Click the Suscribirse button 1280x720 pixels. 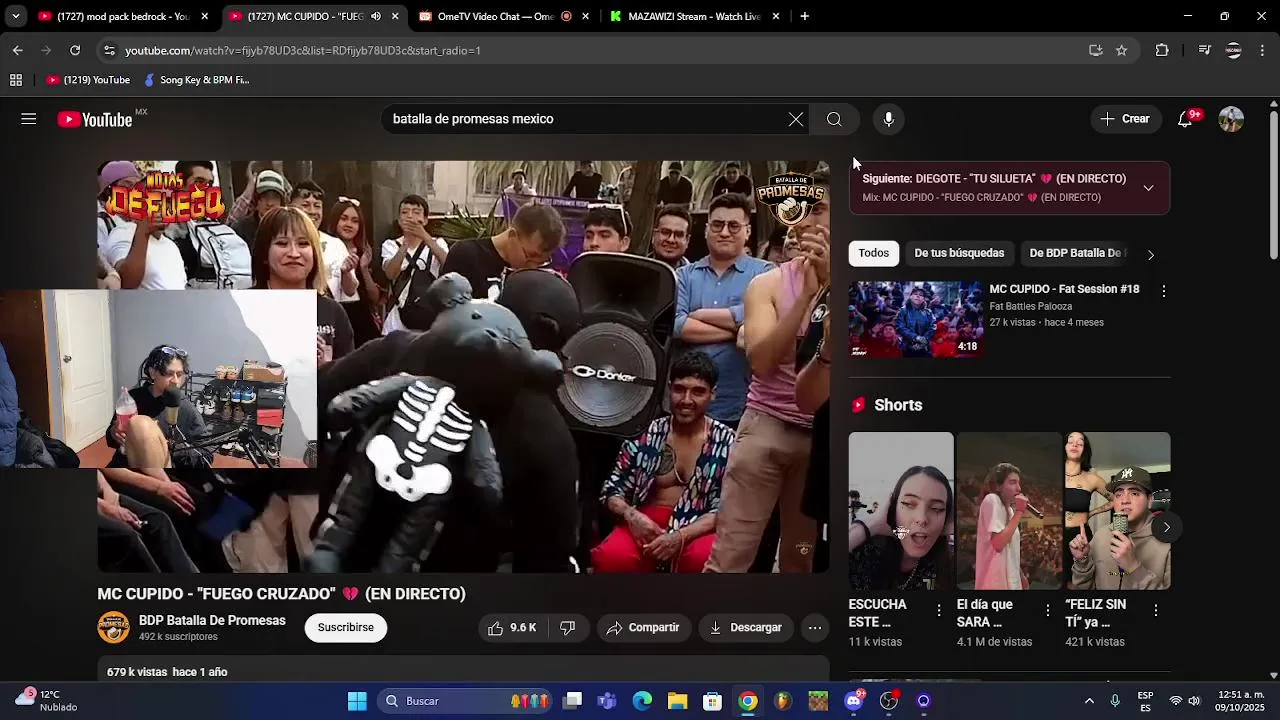point(346,628)
